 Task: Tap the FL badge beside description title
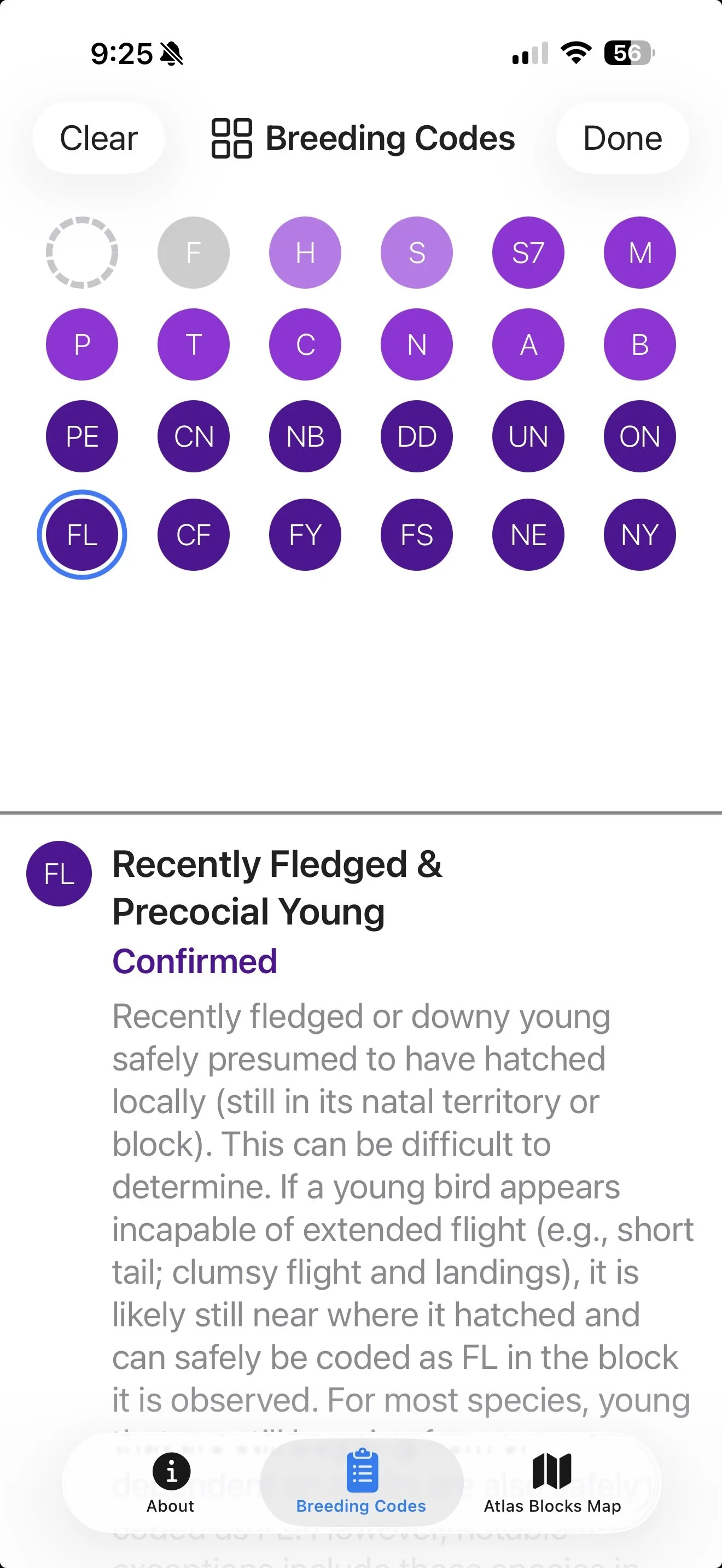pos(59,874)
